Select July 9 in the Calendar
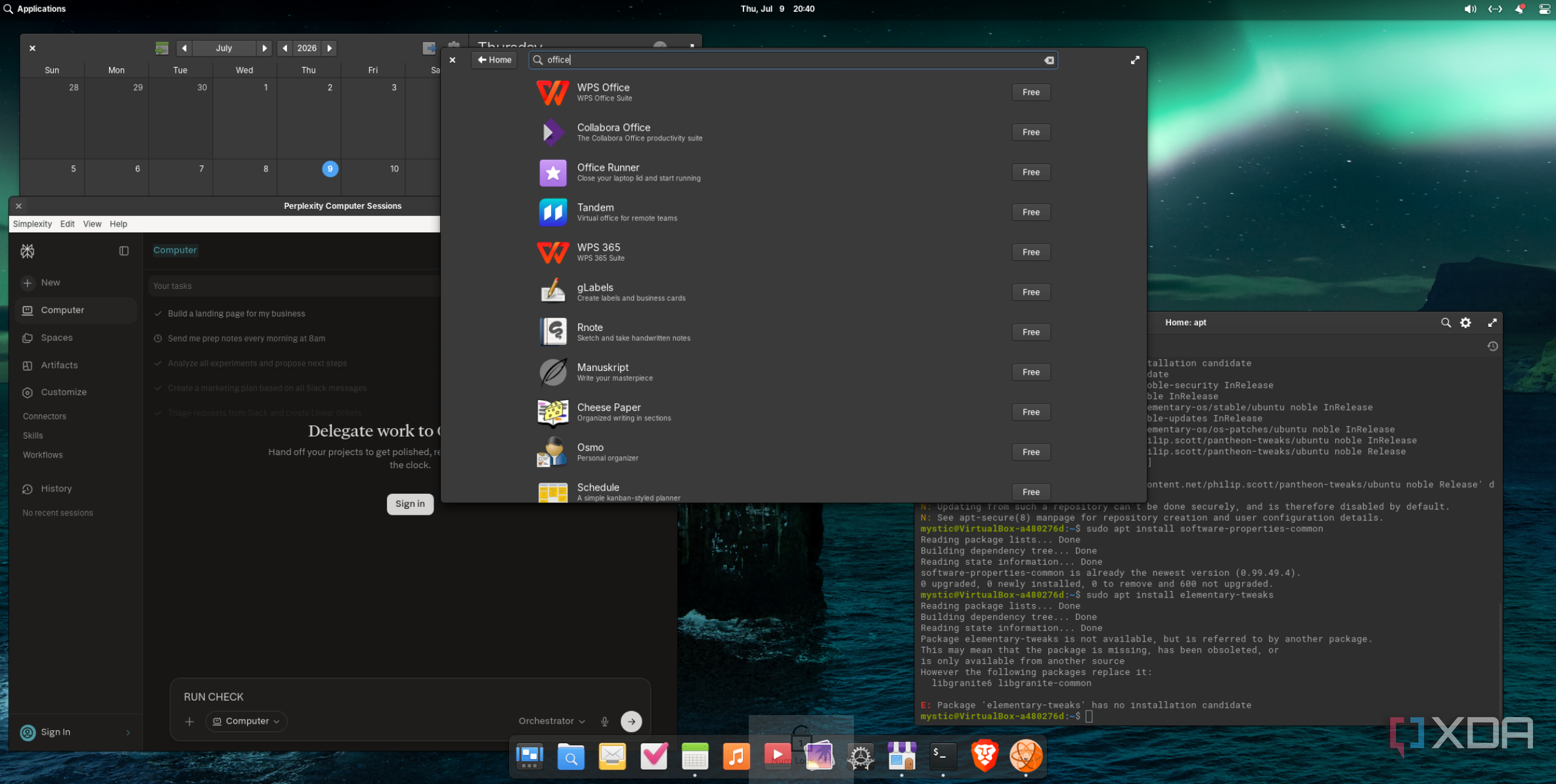The image size is (1556, 784). click(330, 169)
